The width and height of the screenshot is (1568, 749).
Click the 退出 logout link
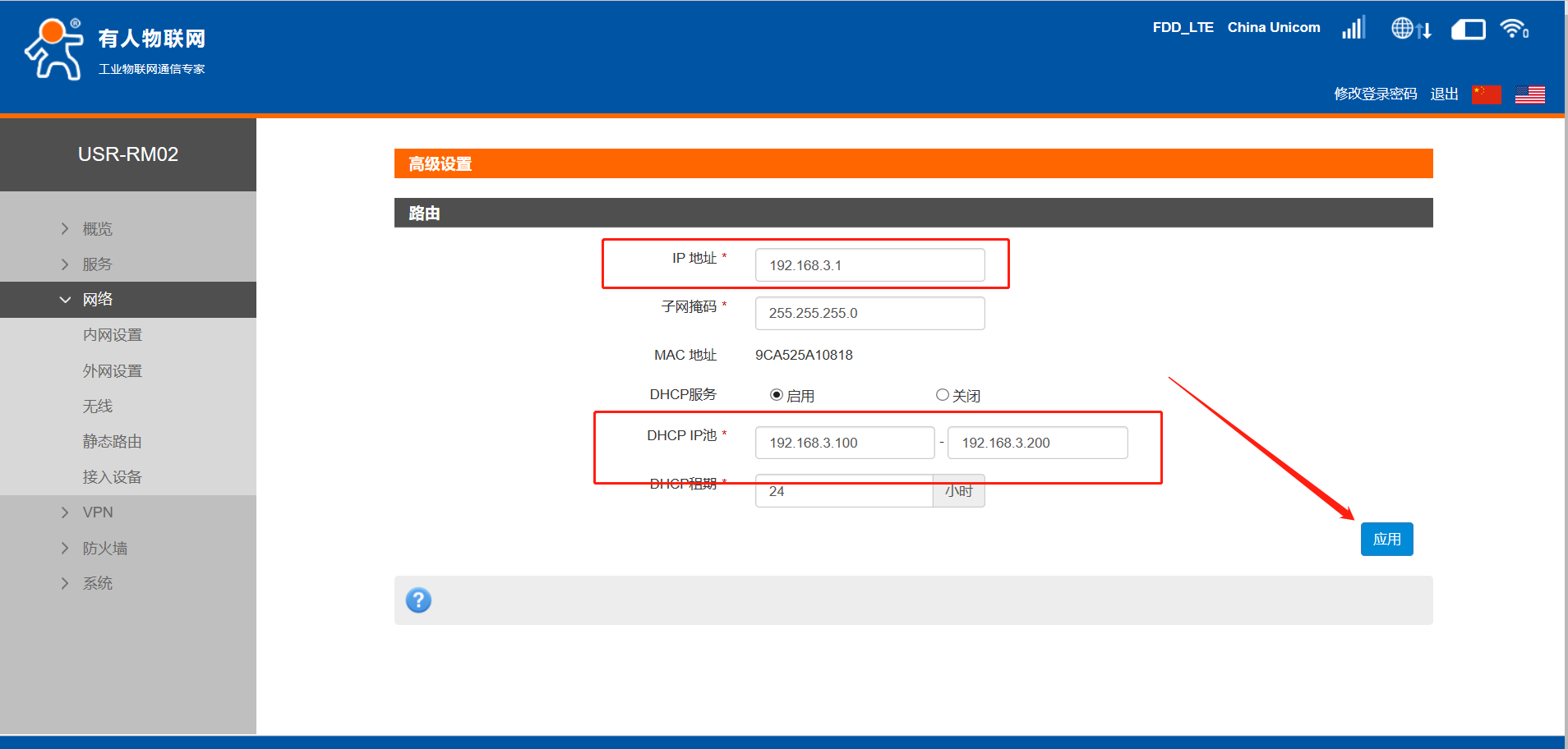(x=1443, y=94)
